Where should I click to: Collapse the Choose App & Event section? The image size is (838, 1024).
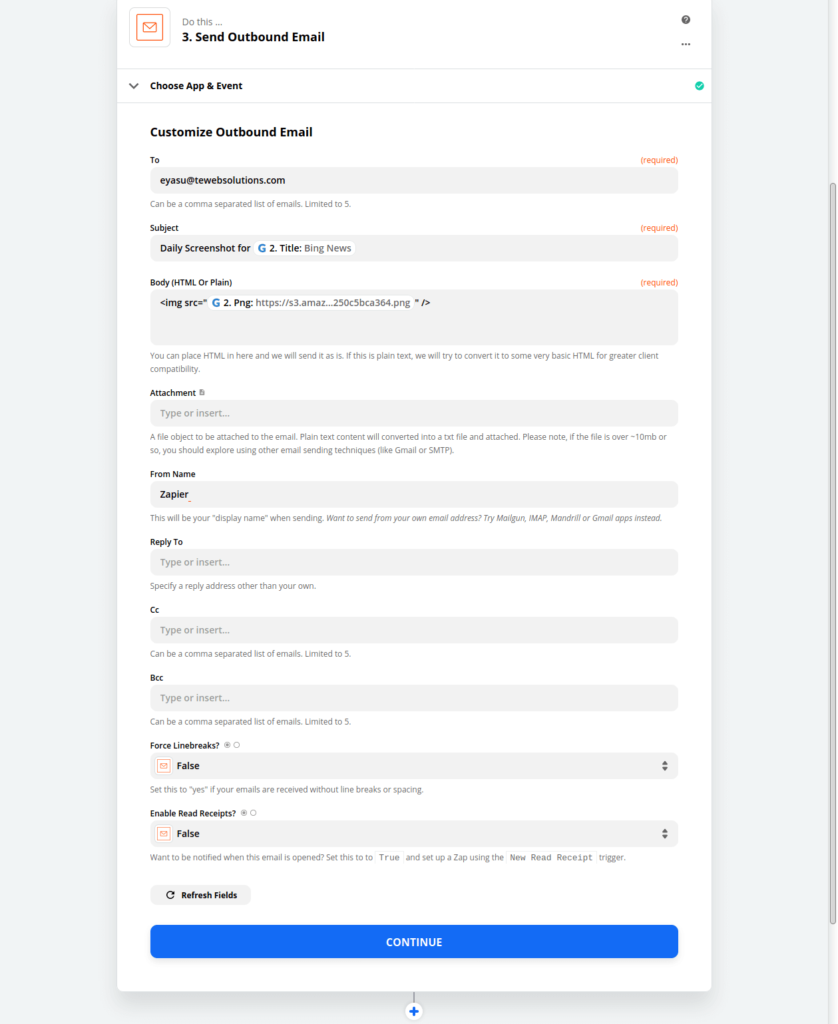pyautogui.click(x=134, y=86)
